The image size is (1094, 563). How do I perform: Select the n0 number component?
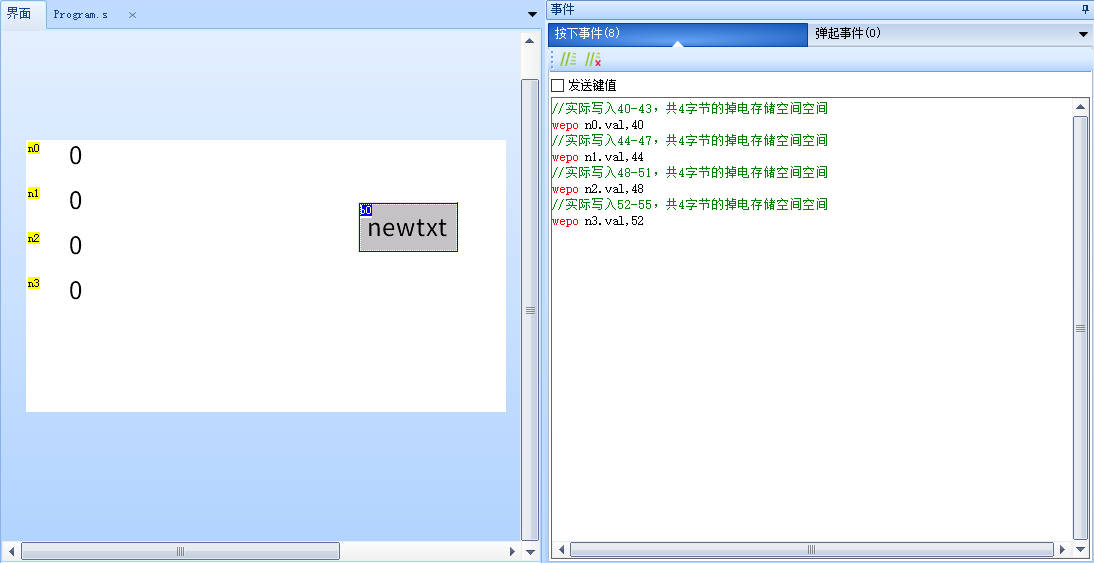75,155
